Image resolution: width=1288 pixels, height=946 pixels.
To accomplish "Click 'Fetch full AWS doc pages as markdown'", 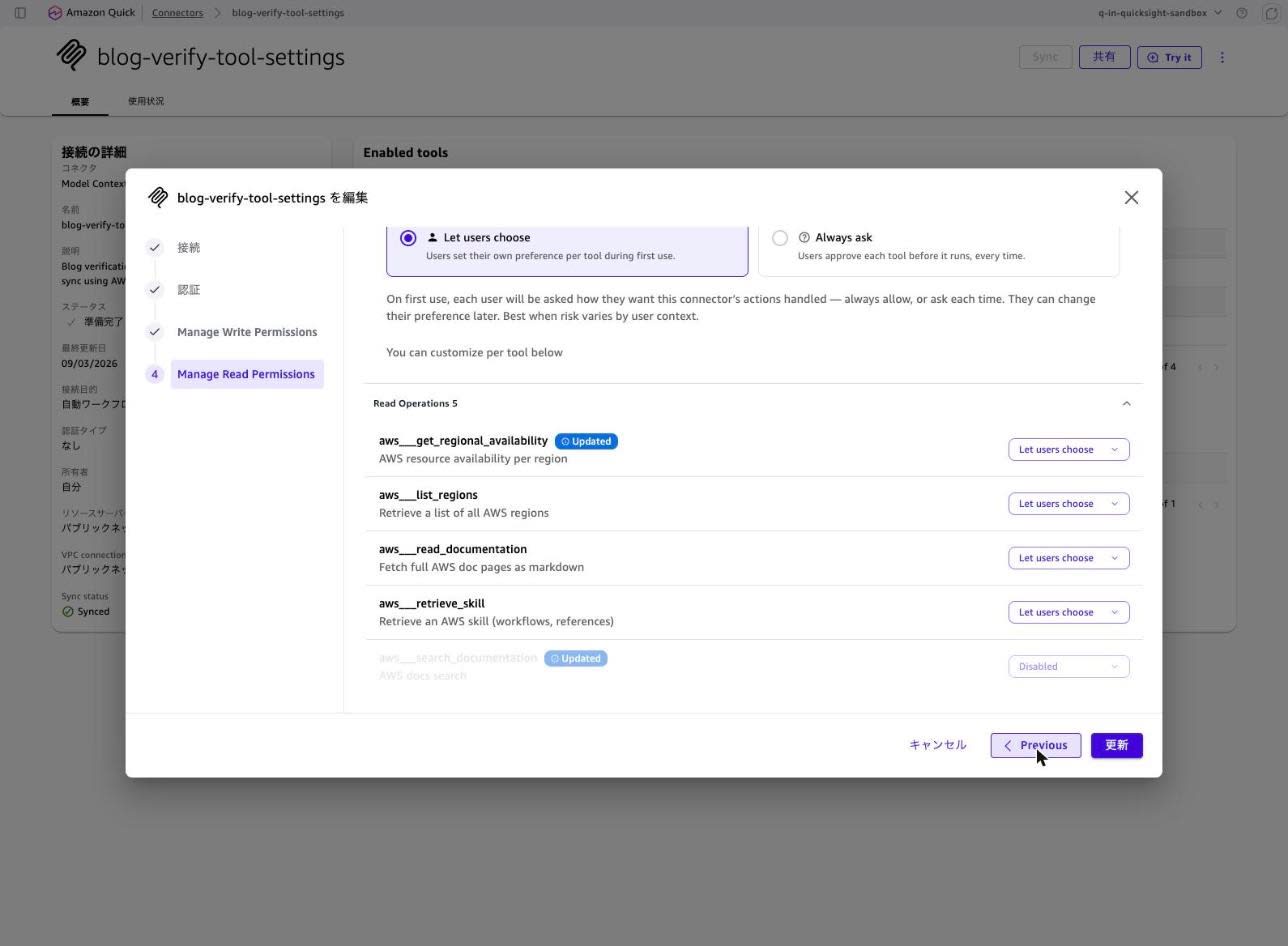I will point(481,567).
